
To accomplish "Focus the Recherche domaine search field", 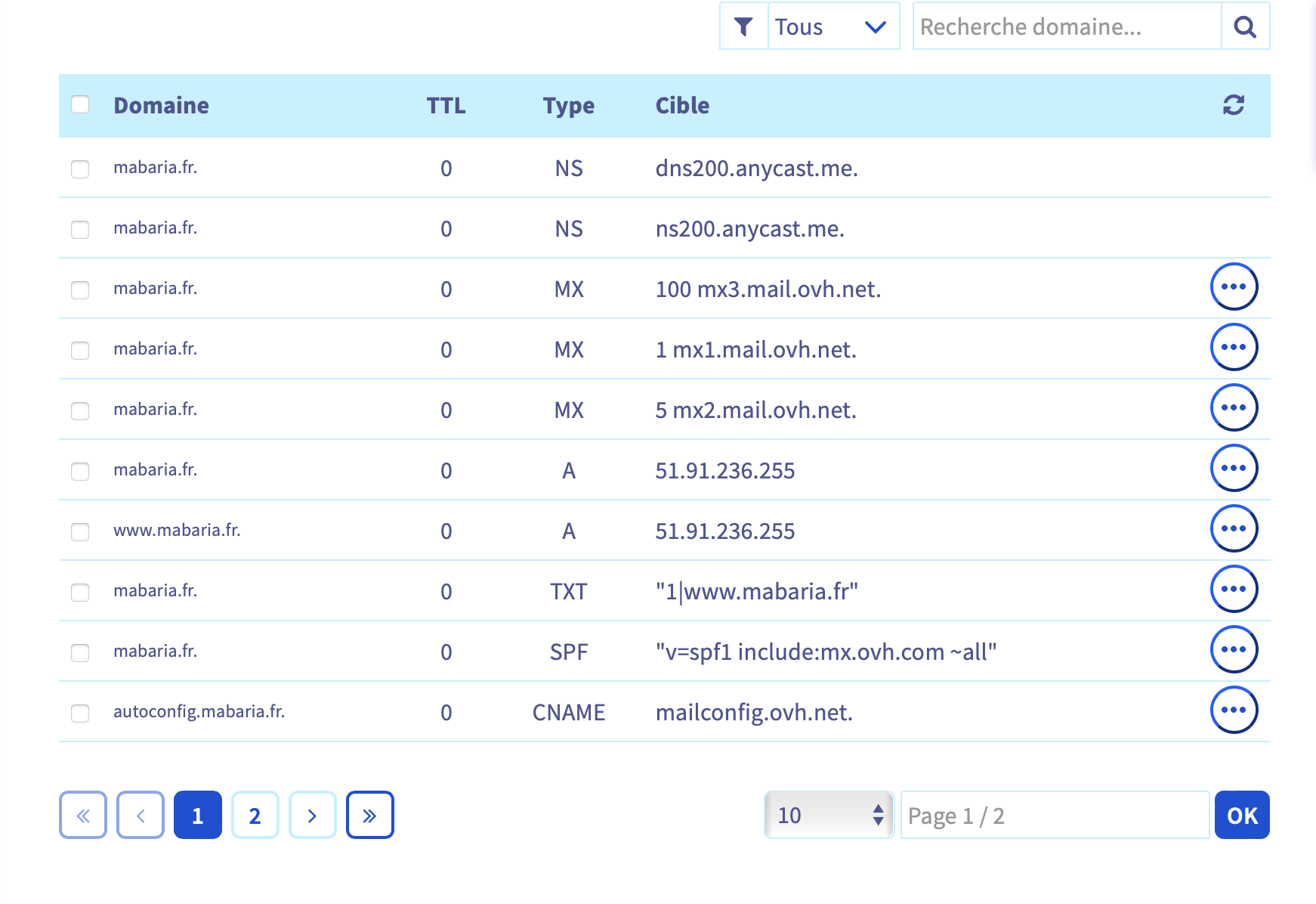I will (x=1066, y=26).
